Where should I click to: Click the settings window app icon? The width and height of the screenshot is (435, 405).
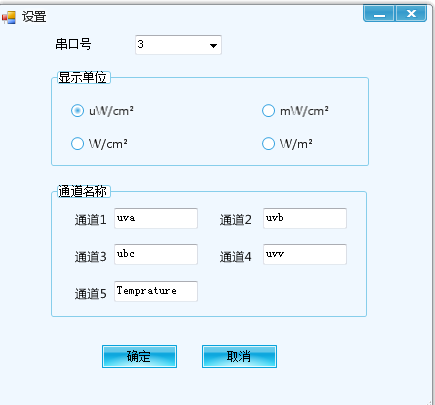coord(9,17)
